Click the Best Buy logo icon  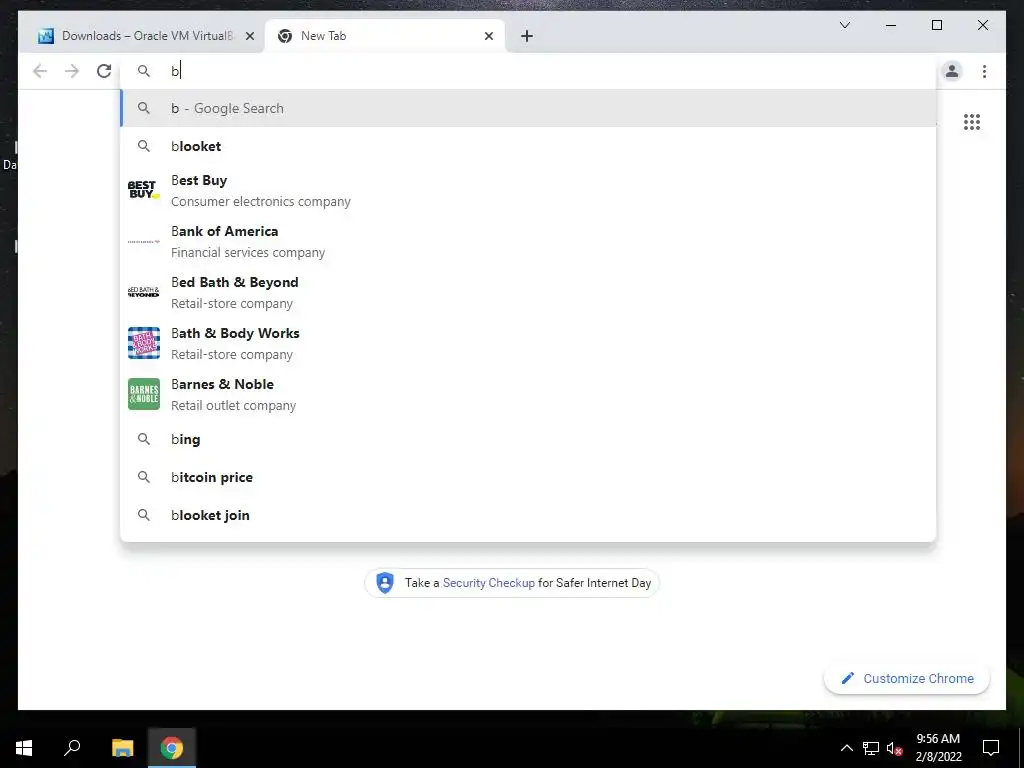pyautogui.click(x=144, y=190)
